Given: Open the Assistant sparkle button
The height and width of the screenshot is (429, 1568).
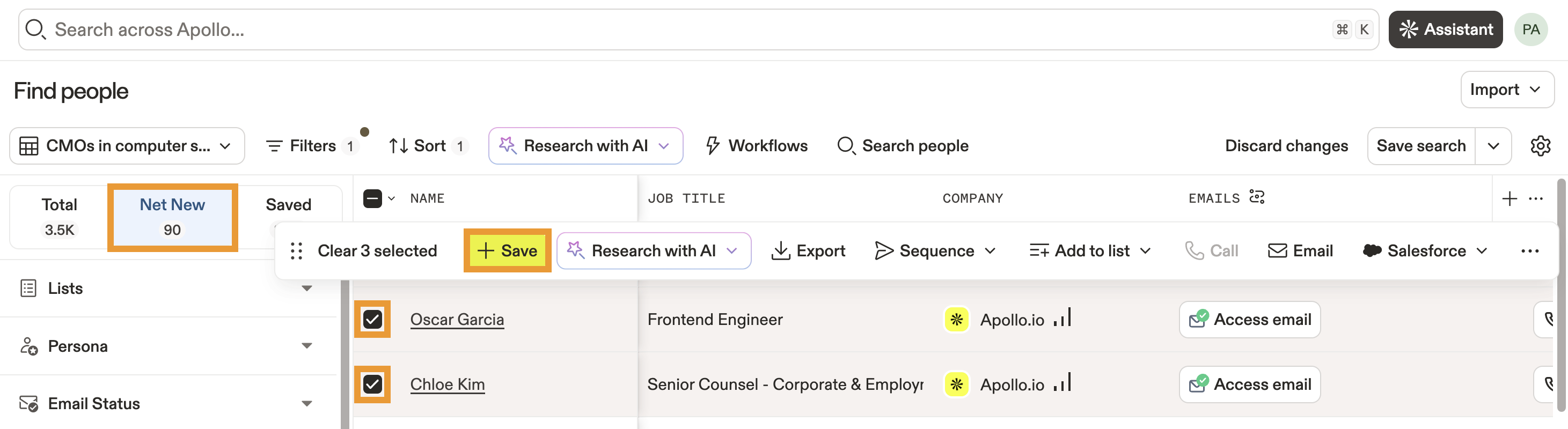Looking at the screenshot, I should coord(1445,29).
